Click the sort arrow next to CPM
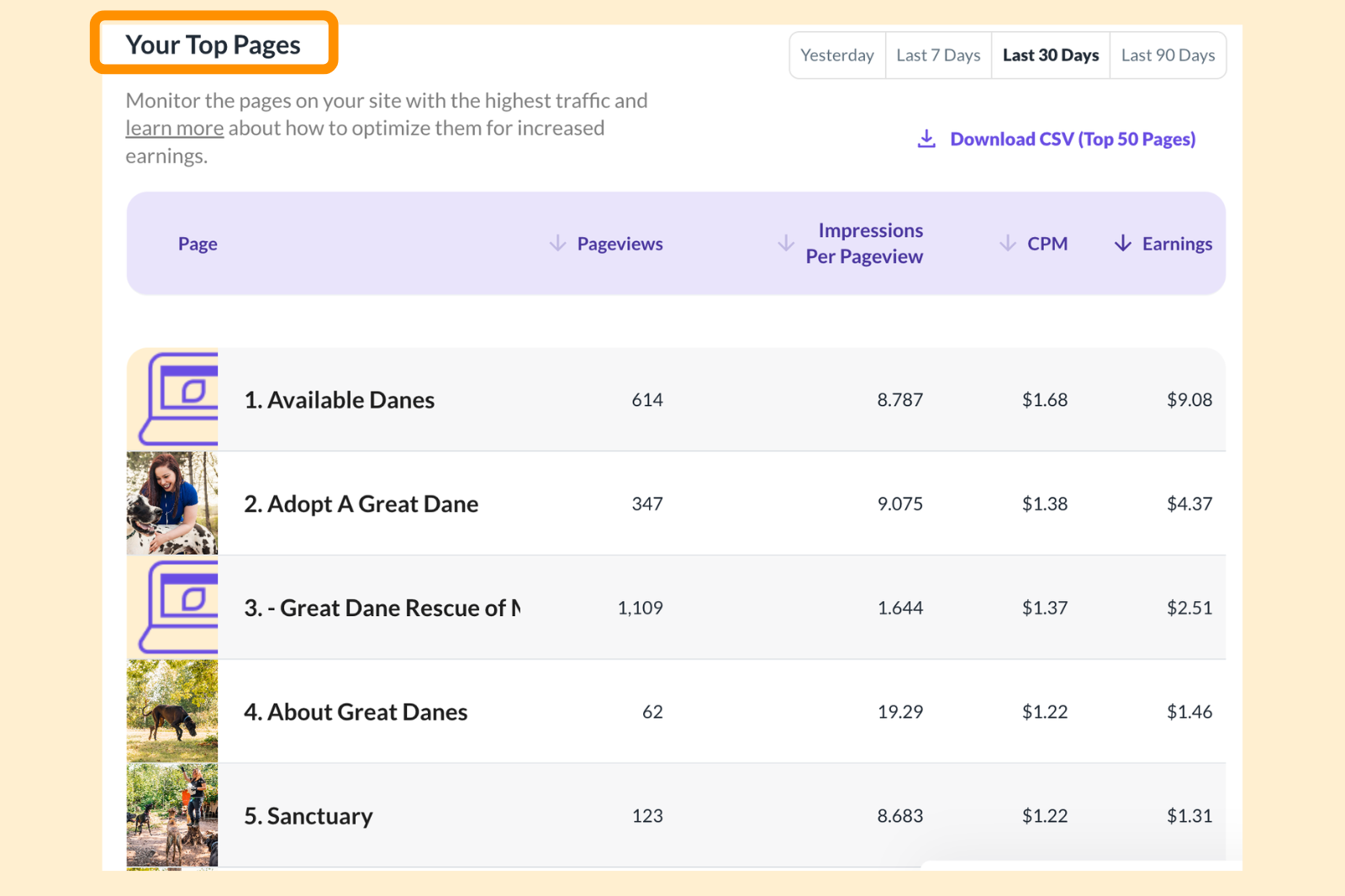Screen dimensions: 1345x896 [1007, 243]
